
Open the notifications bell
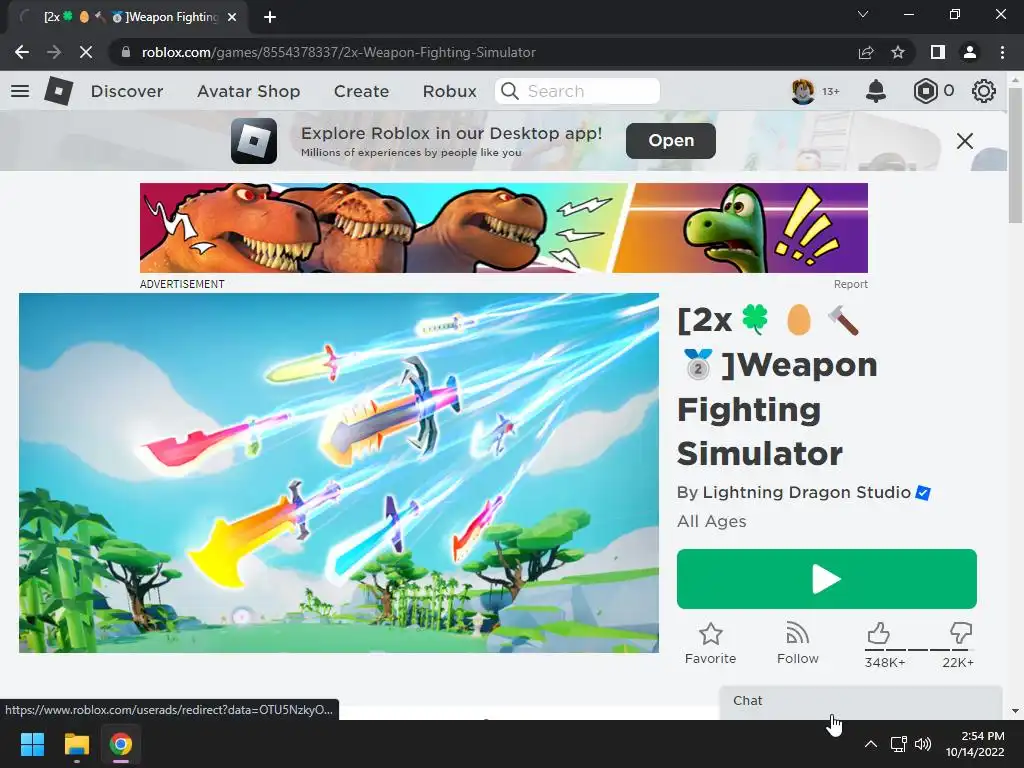pos(876,91)
